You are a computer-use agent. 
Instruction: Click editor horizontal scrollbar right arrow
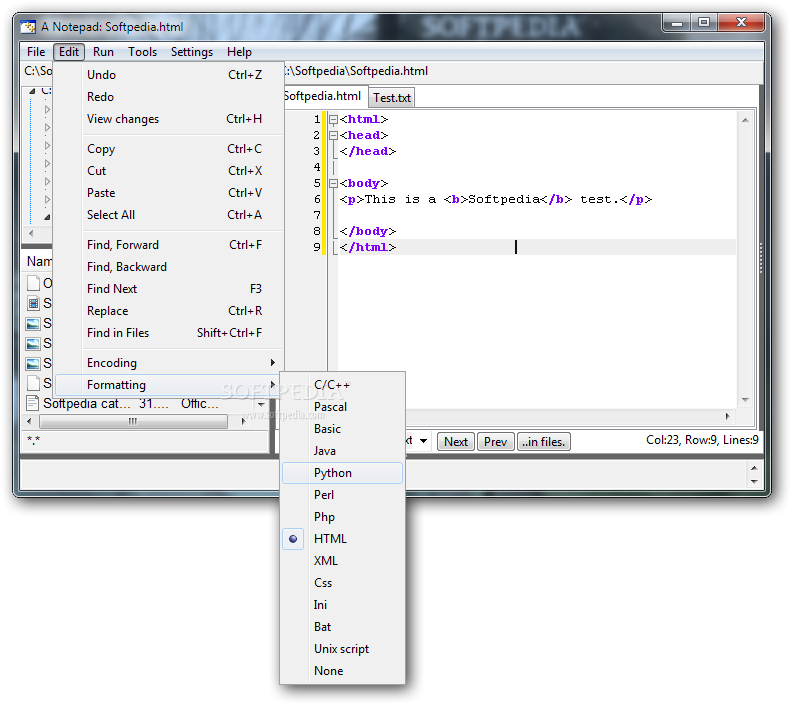[727, 416]
